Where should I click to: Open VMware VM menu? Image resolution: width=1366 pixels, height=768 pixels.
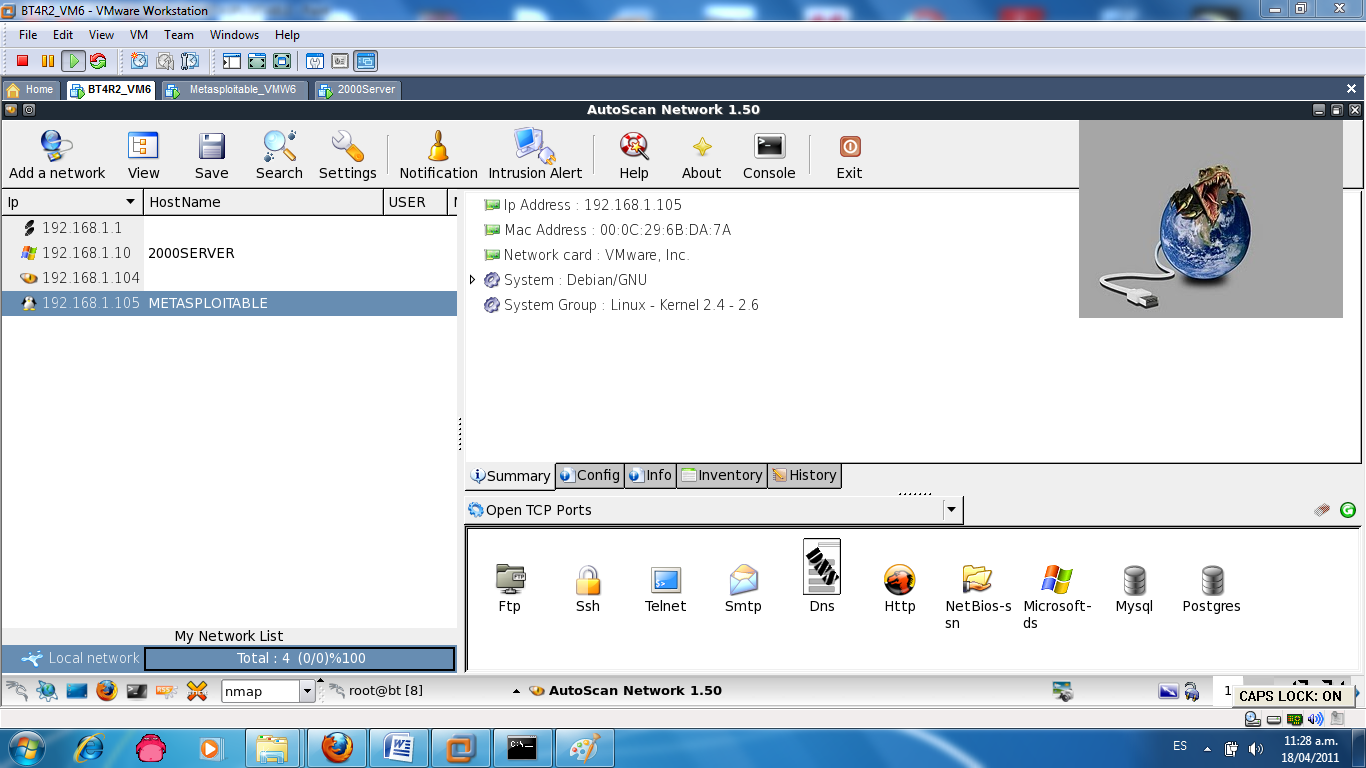click(139, 34)
